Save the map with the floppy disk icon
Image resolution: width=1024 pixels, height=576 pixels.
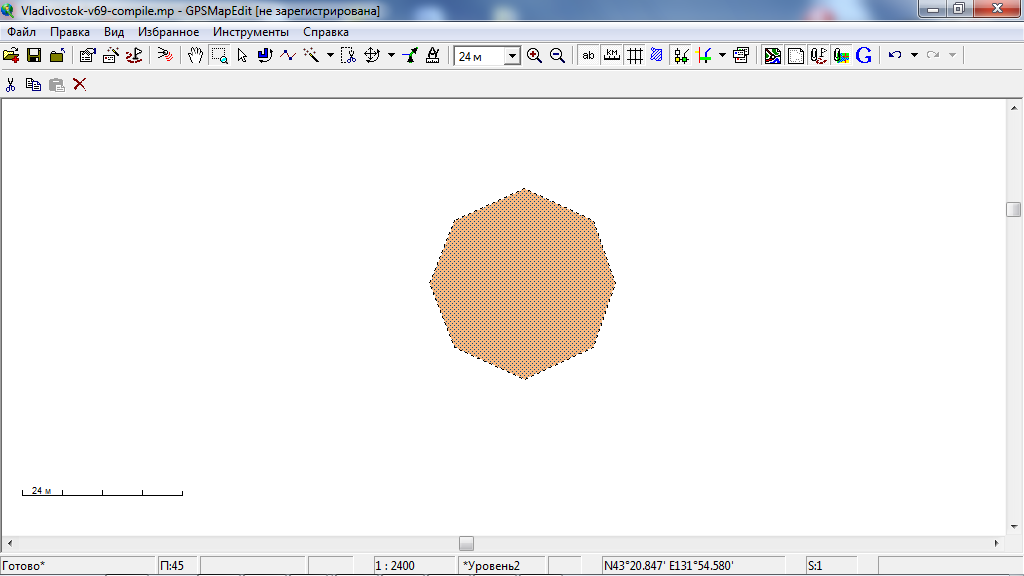click(x=34, y=56)
